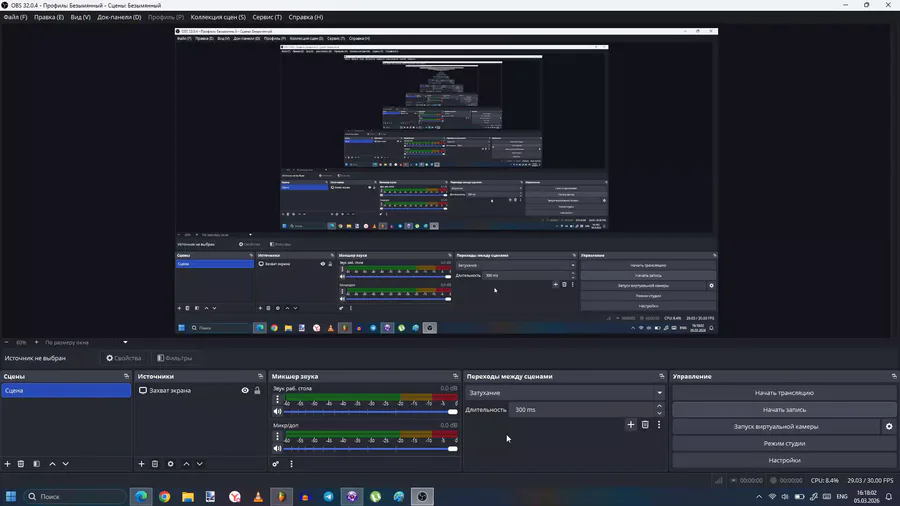Select Сцена in scenes list
This screenshot has width=900, height=506.
(66, 390)
